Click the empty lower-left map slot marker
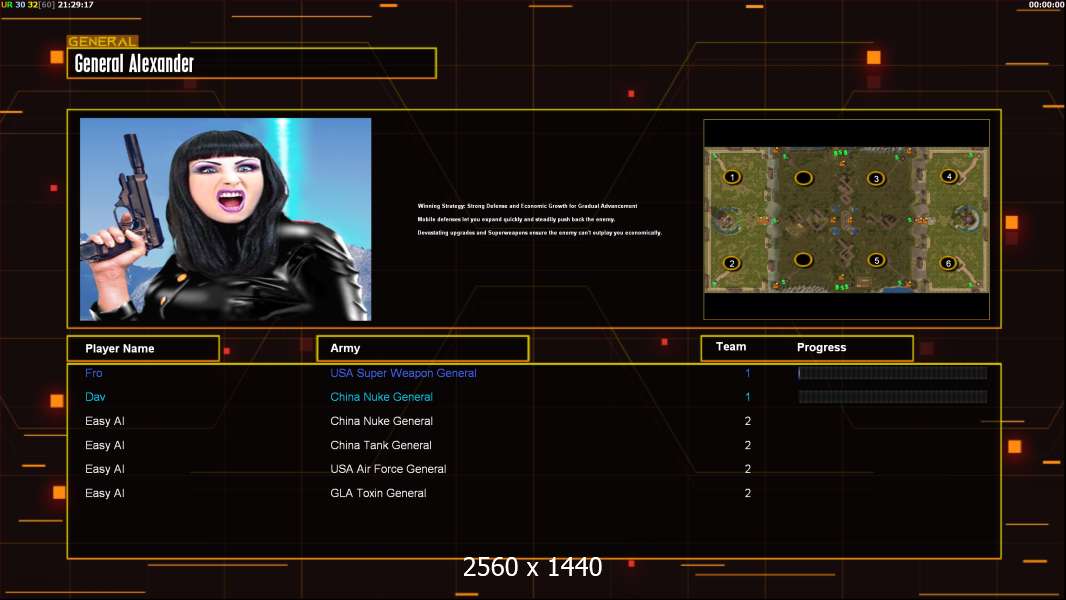 pyautogui.click(x=803, y=260)
